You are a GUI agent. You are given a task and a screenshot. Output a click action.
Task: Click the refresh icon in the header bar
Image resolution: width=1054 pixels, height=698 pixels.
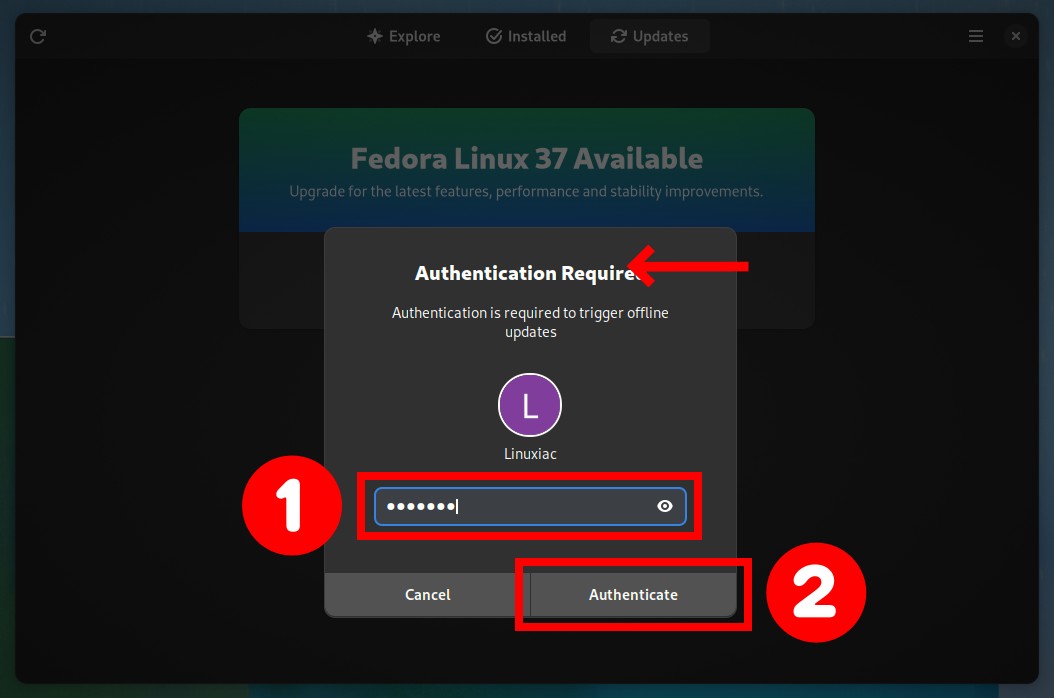[38, 36]
